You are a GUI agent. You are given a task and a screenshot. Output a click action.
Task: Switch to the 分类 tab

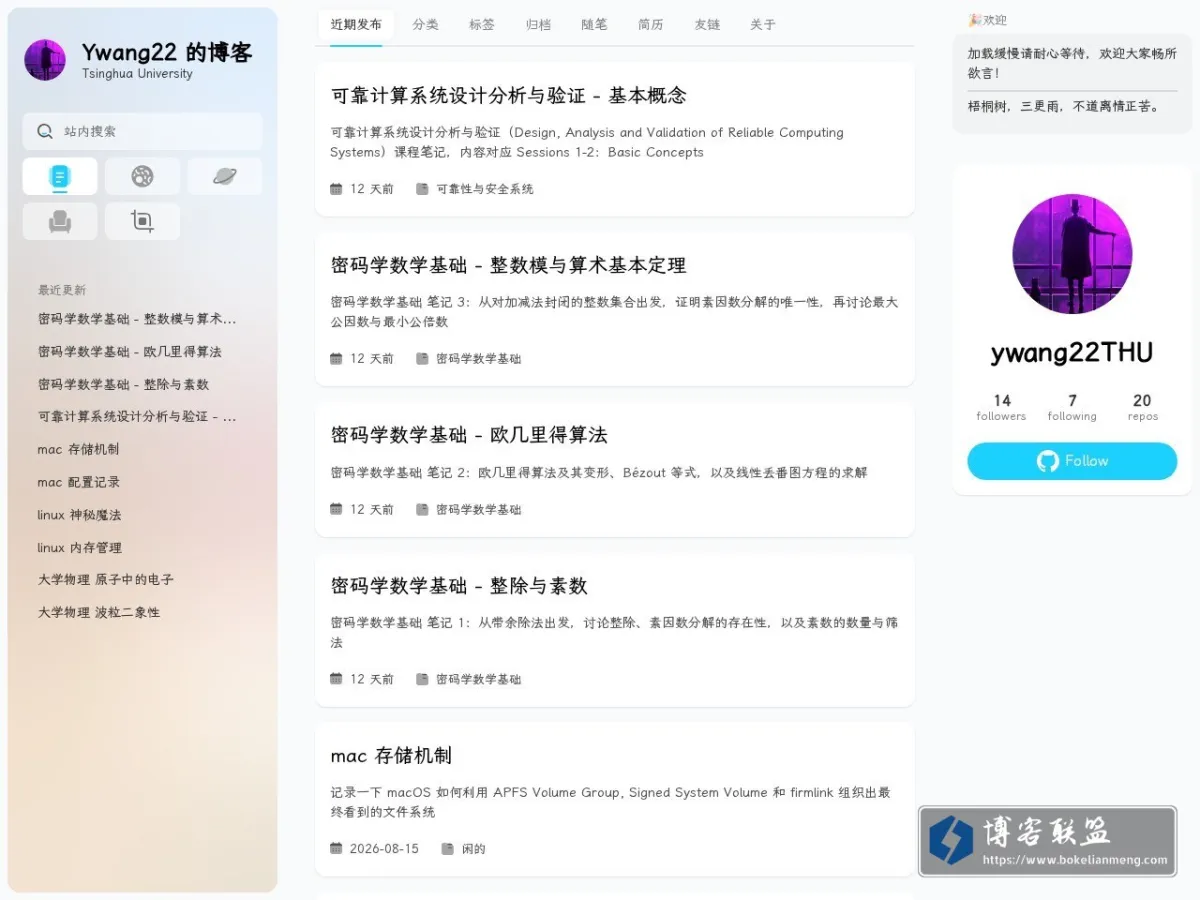[x=426, y=25]
